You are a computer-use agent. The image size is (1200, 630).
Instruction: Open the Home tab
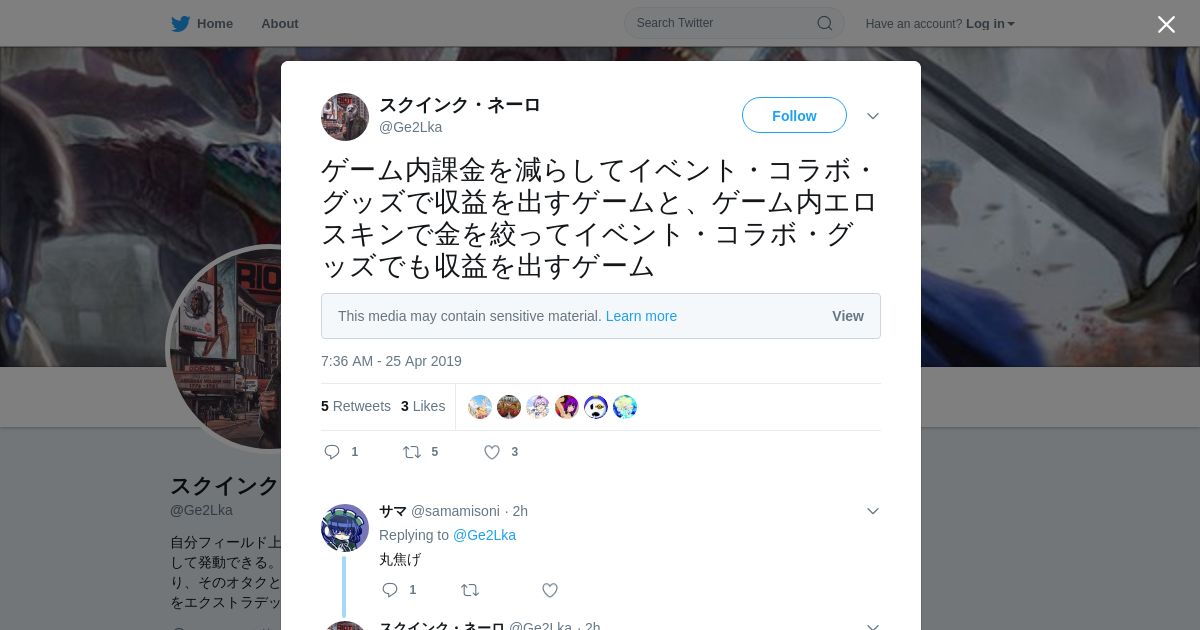[202, 24]
